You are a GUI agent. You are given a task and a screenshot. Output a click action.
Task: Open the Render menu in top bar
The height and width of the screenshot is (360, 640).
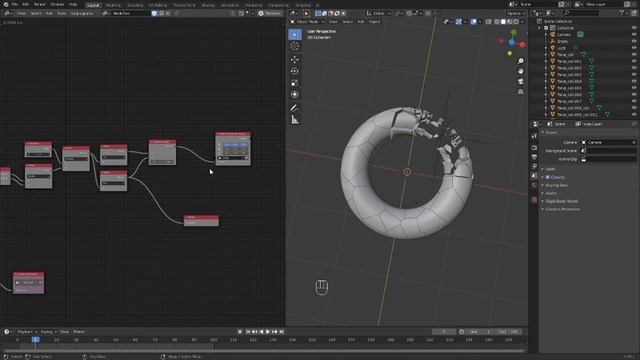point(40,4)
